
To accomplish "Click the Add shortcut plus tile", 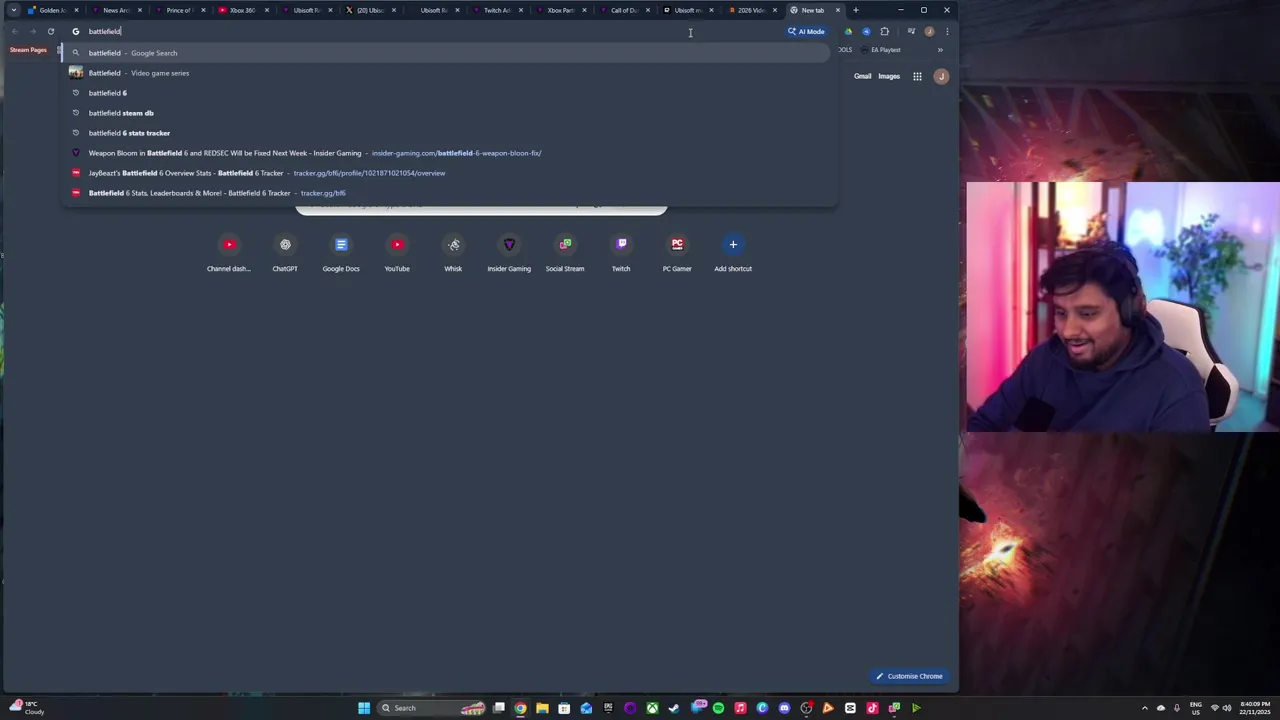I will pyautogui.click(x=733, y=253).
